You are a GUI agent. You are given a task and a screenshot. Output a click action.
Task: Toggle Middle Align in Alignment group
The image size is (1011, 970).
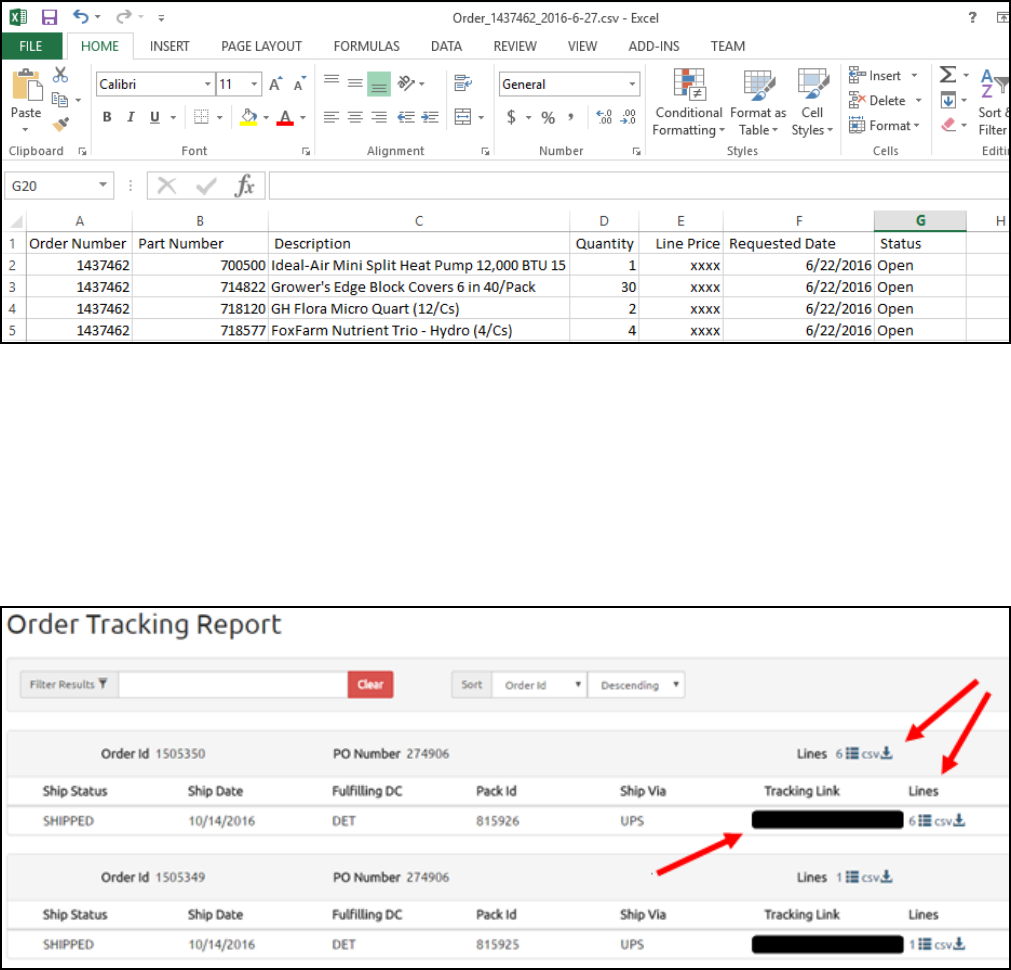tap(355, 83)
